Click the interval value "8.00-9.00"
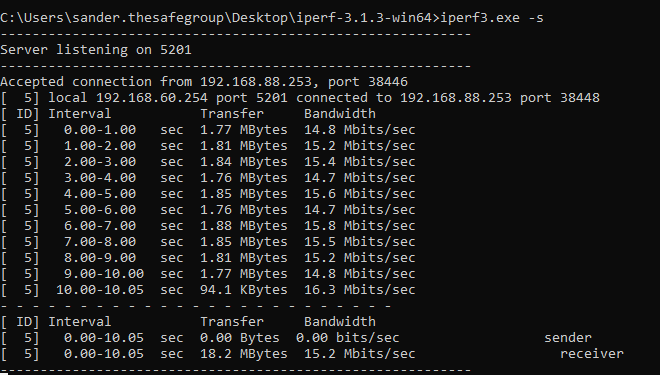This screenshot has height=375, width=660. [x=100, y=258]
